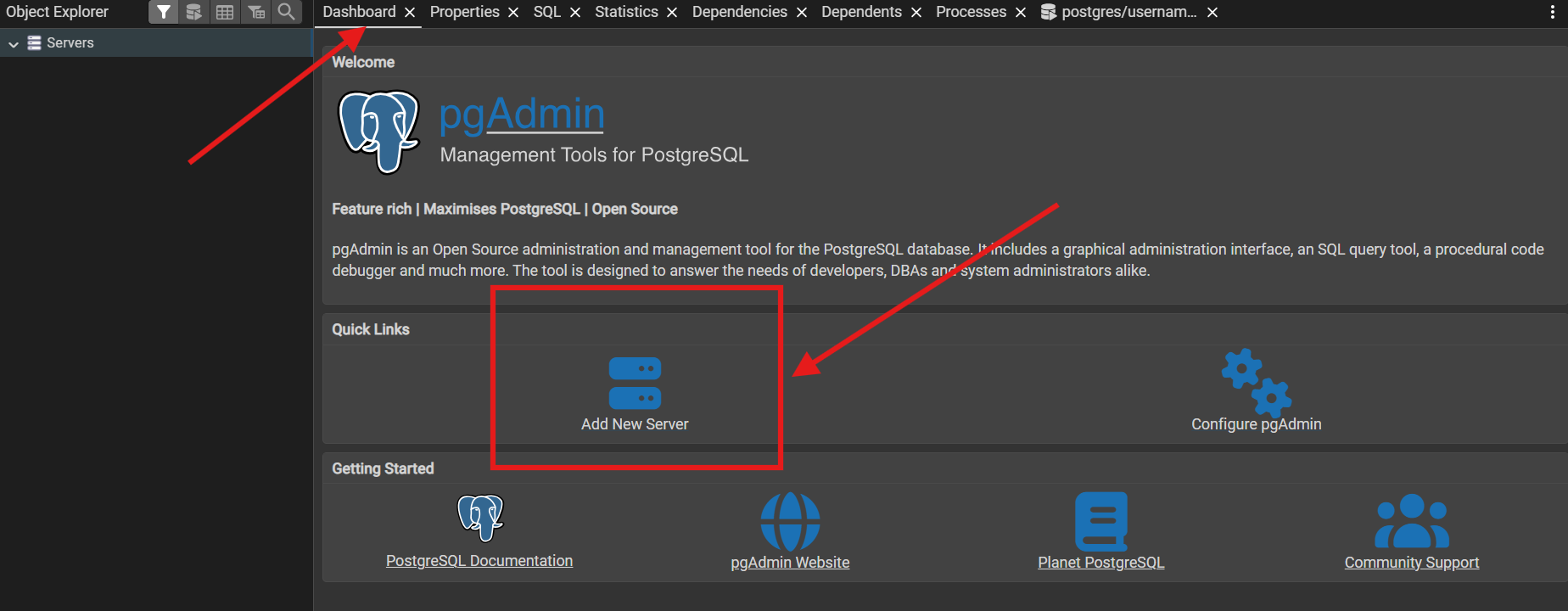Screen dimensions: 1568x611
Task: Click the Object Explorer panel title
Action: coord(57,12)
